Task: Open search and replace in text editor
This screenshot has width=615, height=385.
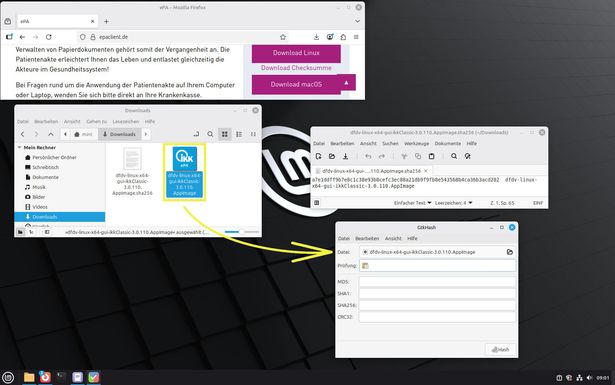Action: pos(468,156)
